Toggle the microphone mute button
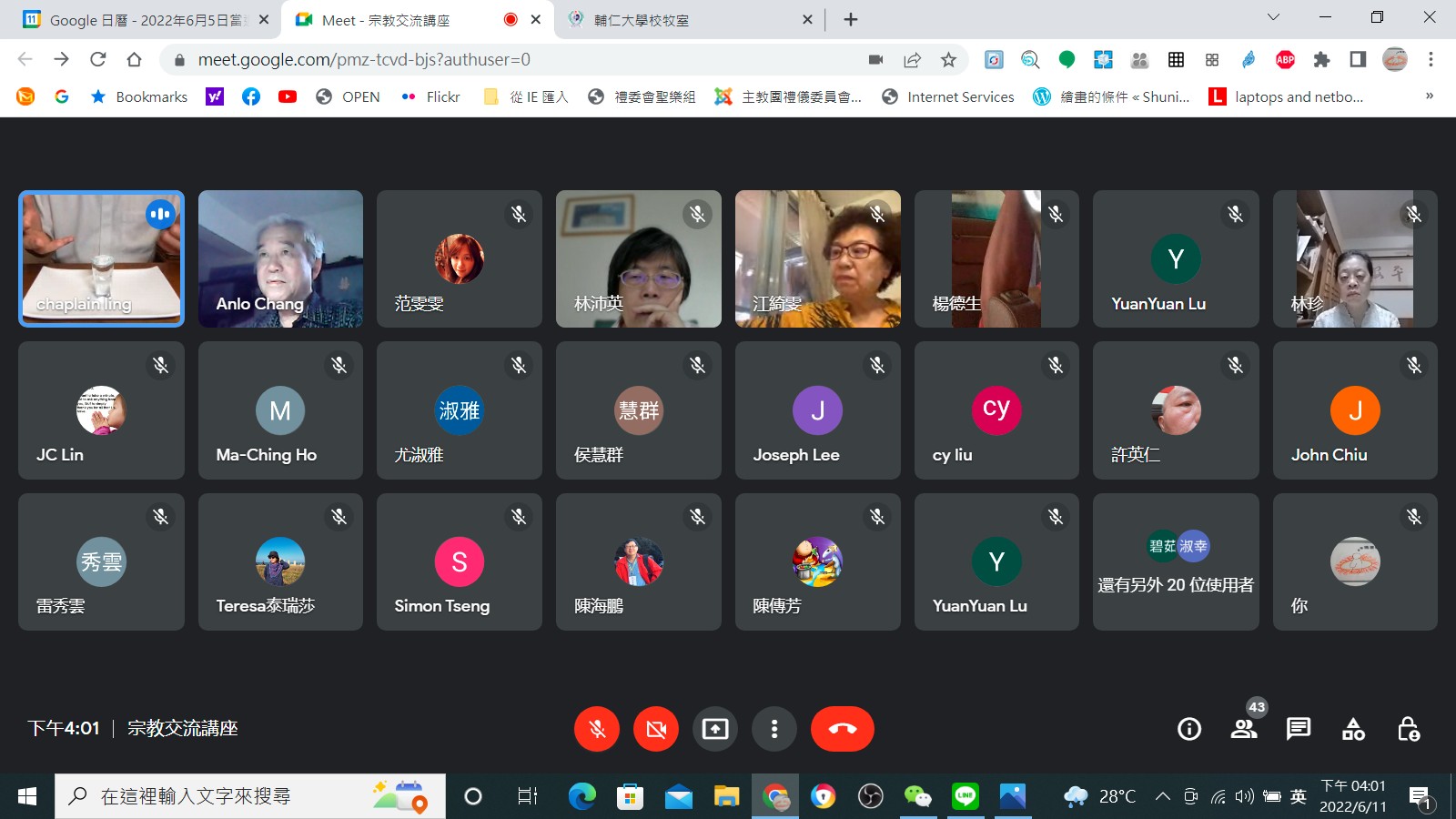The height and width of the screenshot is (819, 1456). pos(597,729)
